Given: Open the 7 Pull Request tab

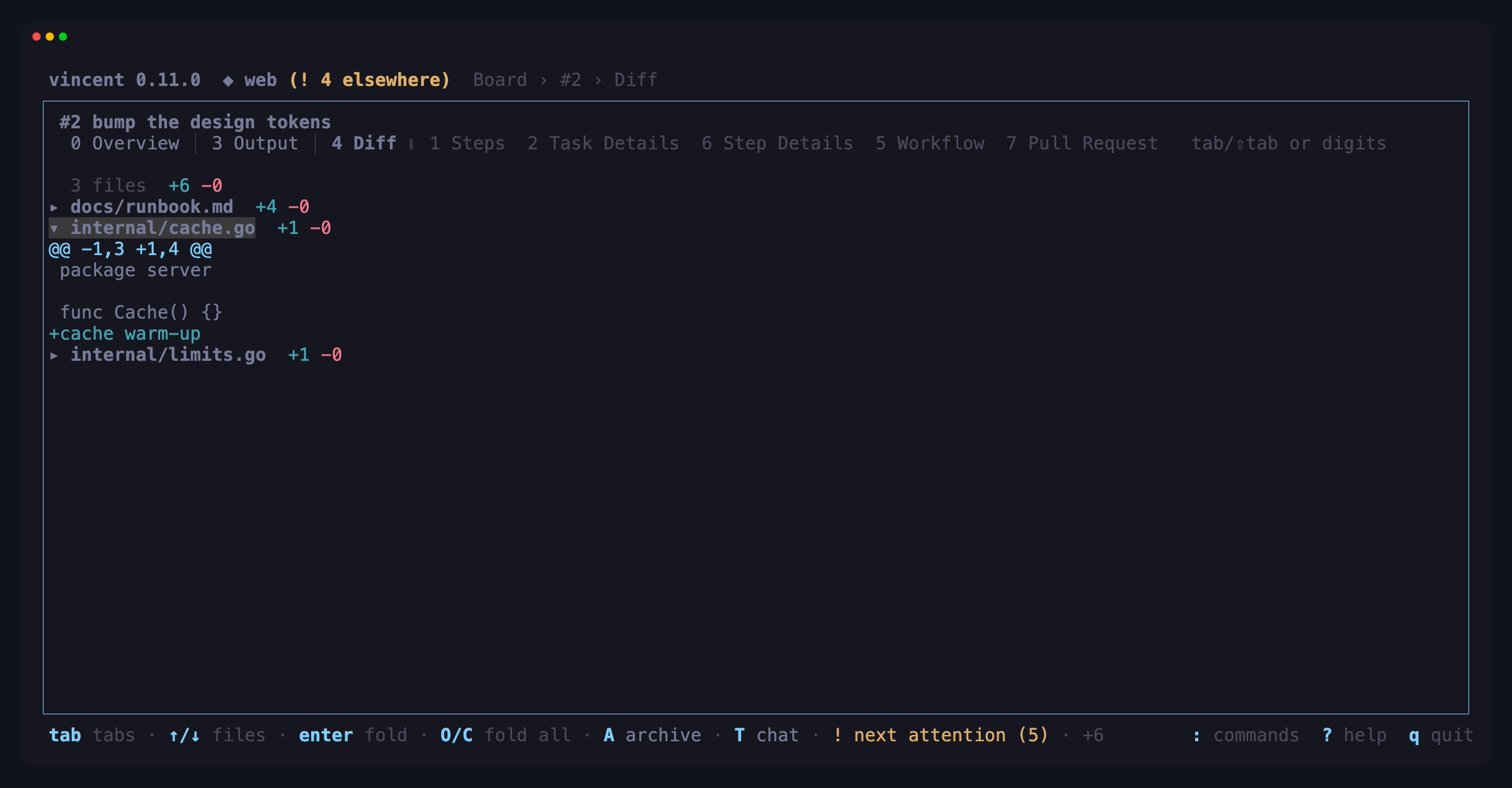Looking at the screenshot, I should tap(1082, 143).
